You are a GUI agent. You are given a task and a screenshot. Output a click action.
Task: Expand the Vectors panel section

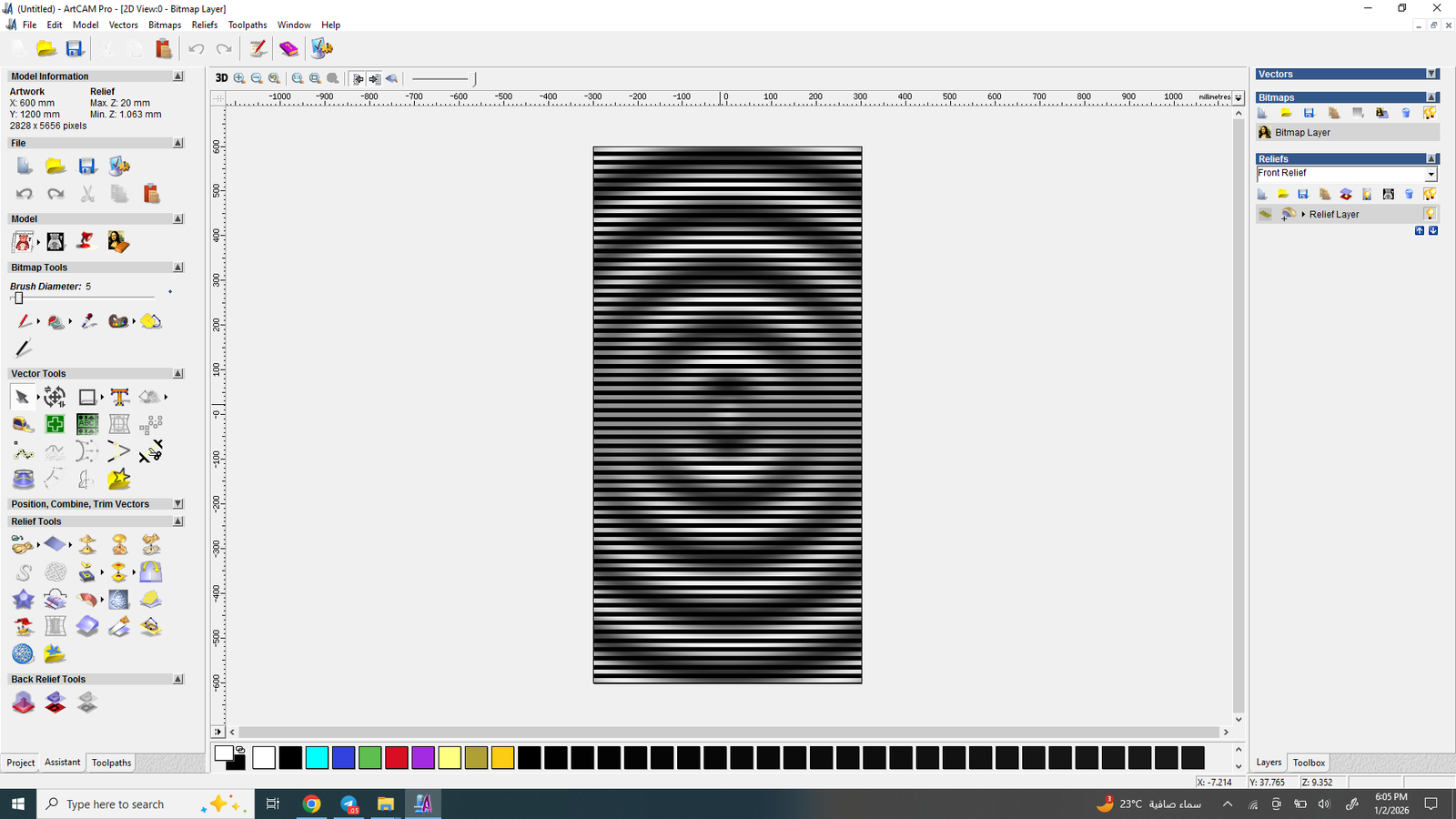pos(1431,75)
